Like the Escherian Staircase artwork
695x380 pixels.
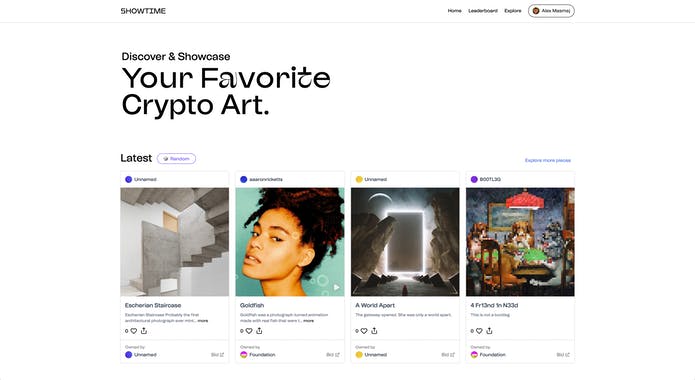pos(133,331)
